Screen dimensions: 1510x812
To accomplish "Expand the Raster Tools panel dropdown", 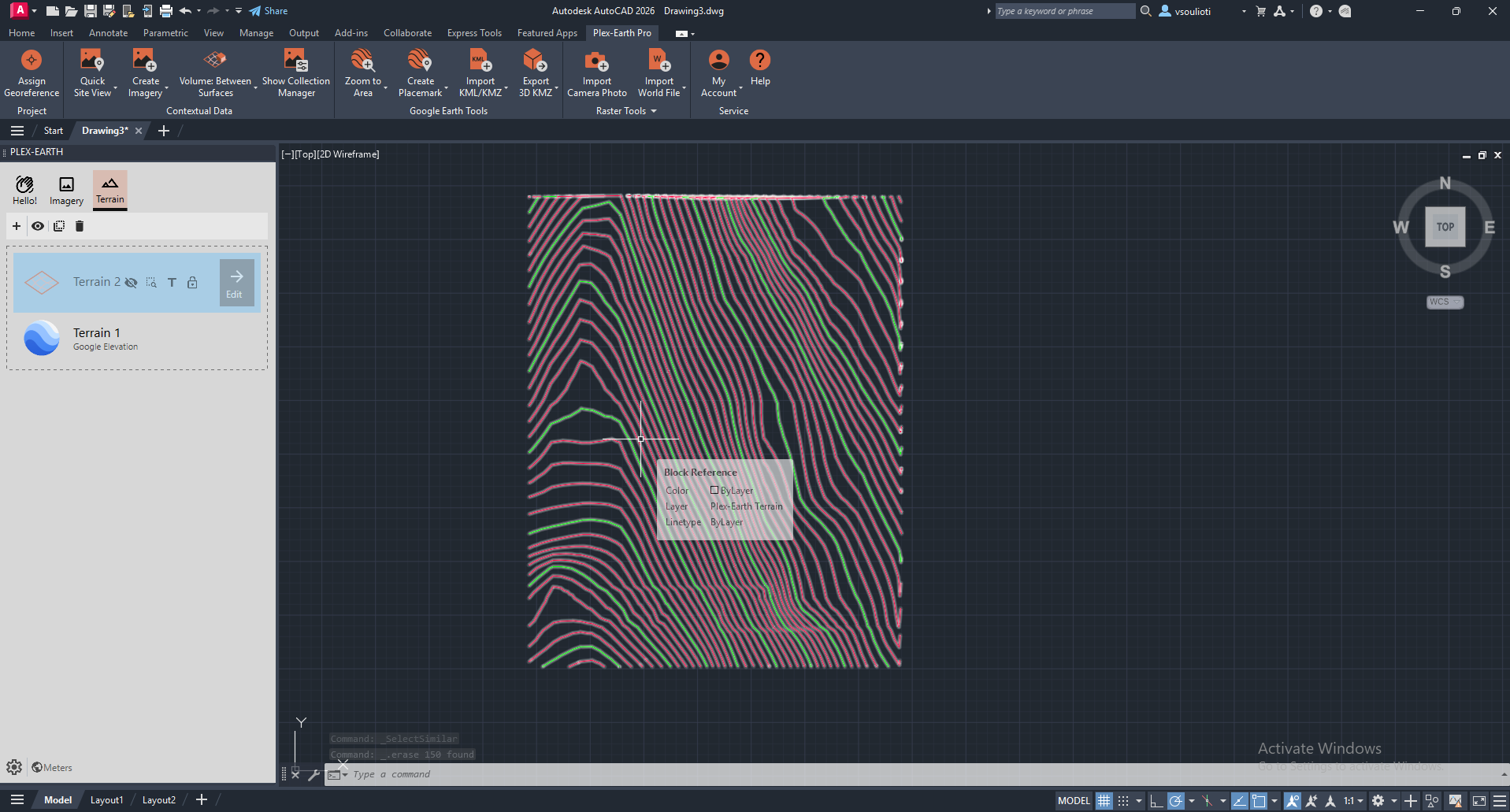I will point(626,111).
